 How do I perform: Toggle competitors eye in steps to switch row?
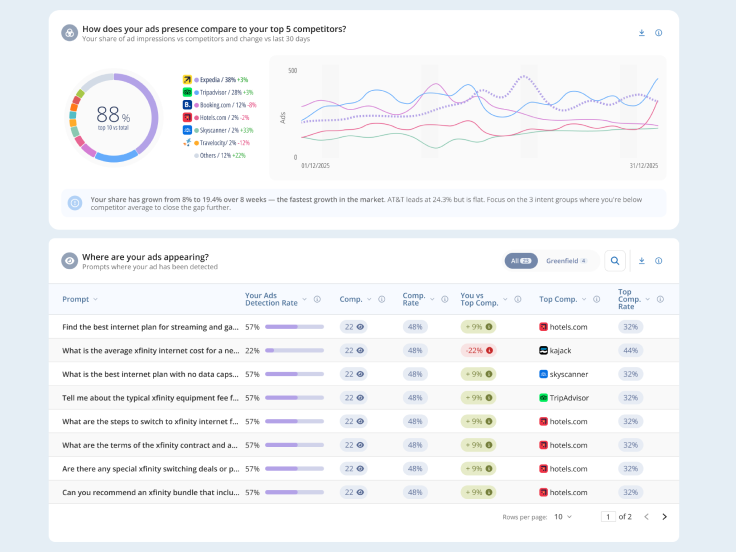(360, 422)
